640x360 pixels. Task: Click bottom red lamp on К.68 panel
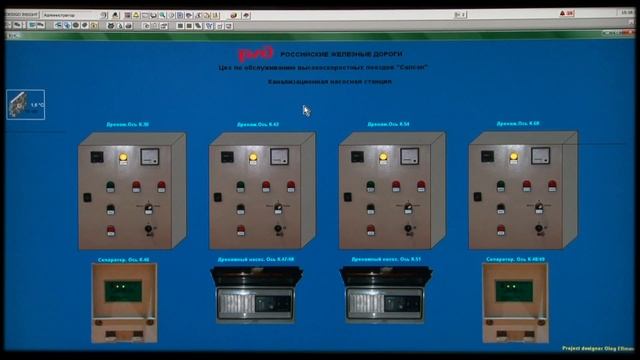click(501, 230)
